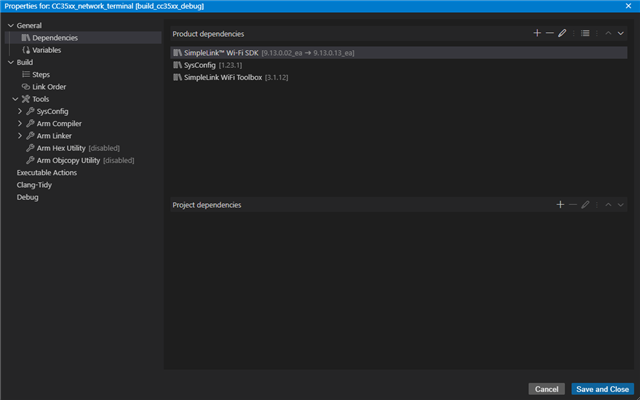The width and height of the screenshot is (640, 400).
Task: Move selected product dependency down
Action: (x=620, y=33)
